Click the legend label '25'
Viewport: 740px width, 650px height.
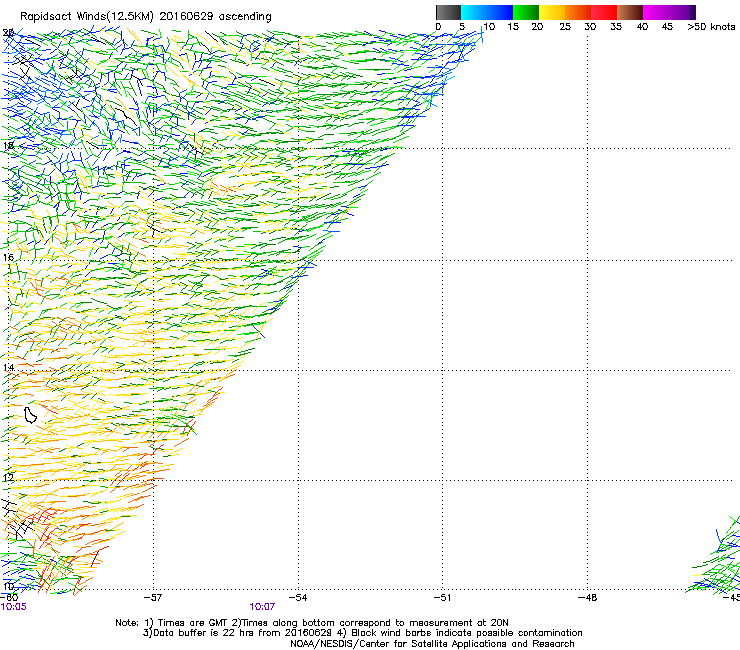[x=565, y=27]
